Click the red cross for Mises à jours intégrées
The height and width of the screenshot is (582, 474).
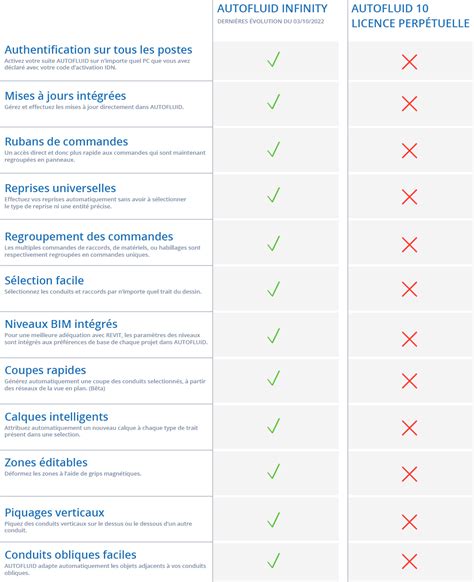pos(409,104)
